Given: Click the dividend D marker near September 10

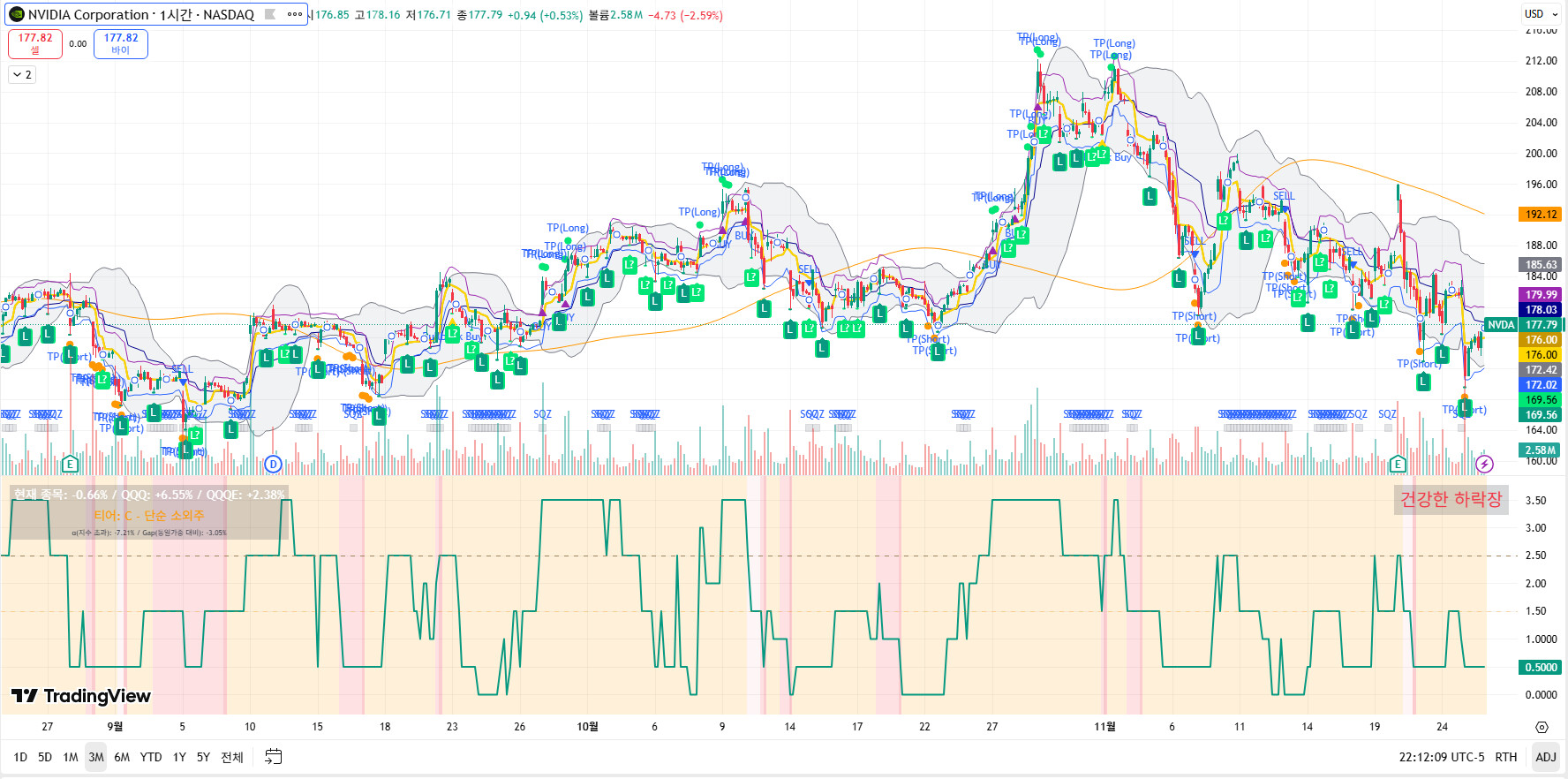Looking at the screenshot, I should pyautogui.click(x=273, y=464).
